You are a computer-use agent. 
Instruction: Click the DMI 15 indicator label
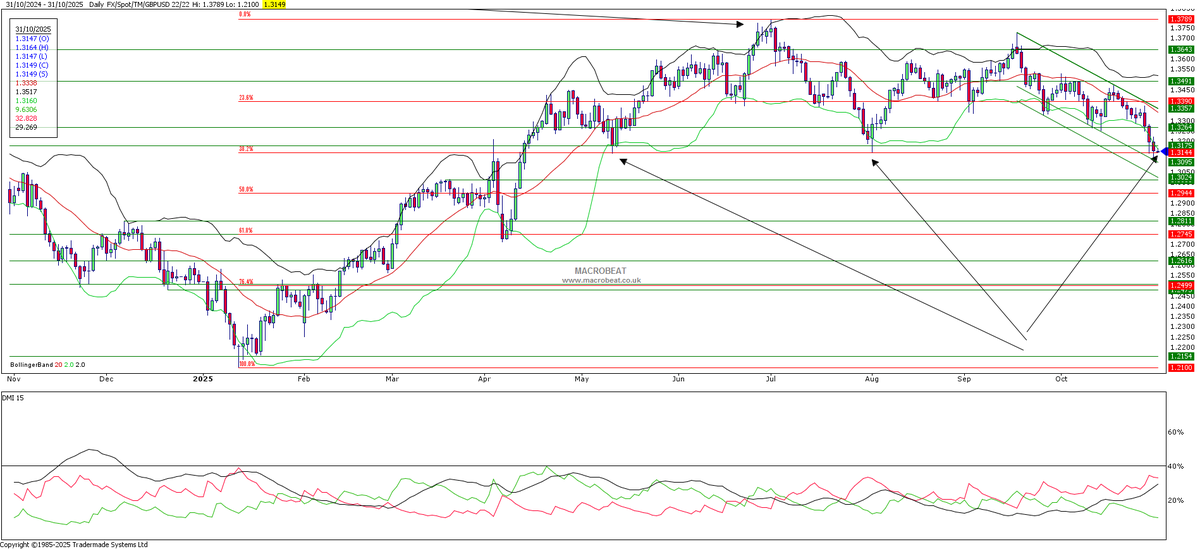[x=13, y=400]
